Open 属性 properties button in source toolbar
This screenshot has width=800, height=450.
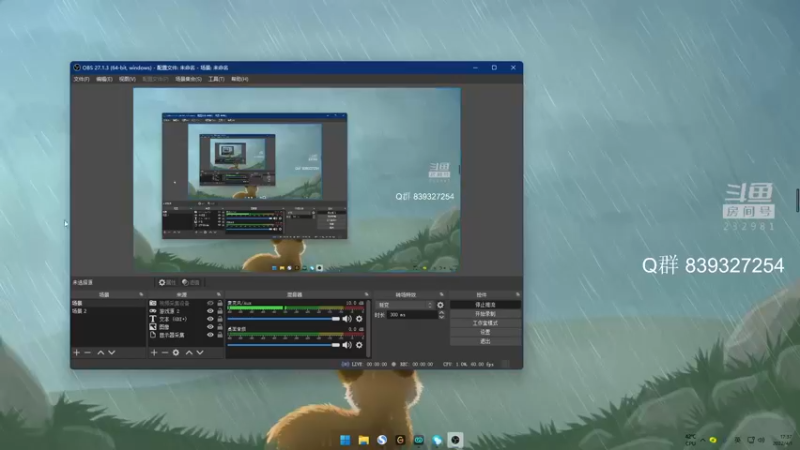pyautogui.click(x=167, y=282)
